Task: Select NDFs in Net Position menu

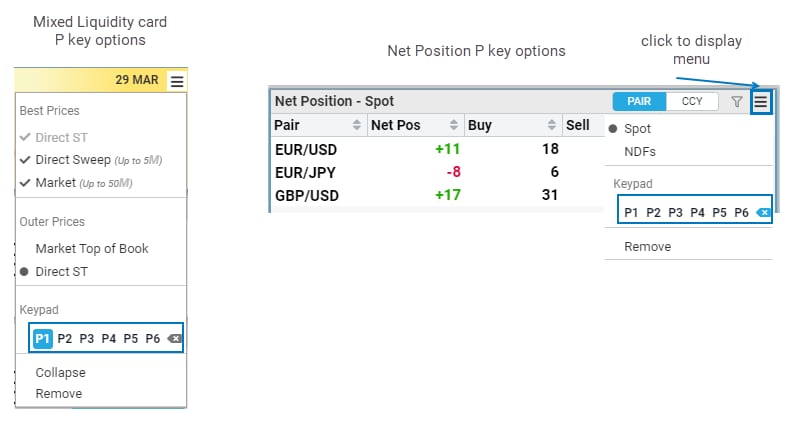Action: pyautogui.click(x=640, y=151)
